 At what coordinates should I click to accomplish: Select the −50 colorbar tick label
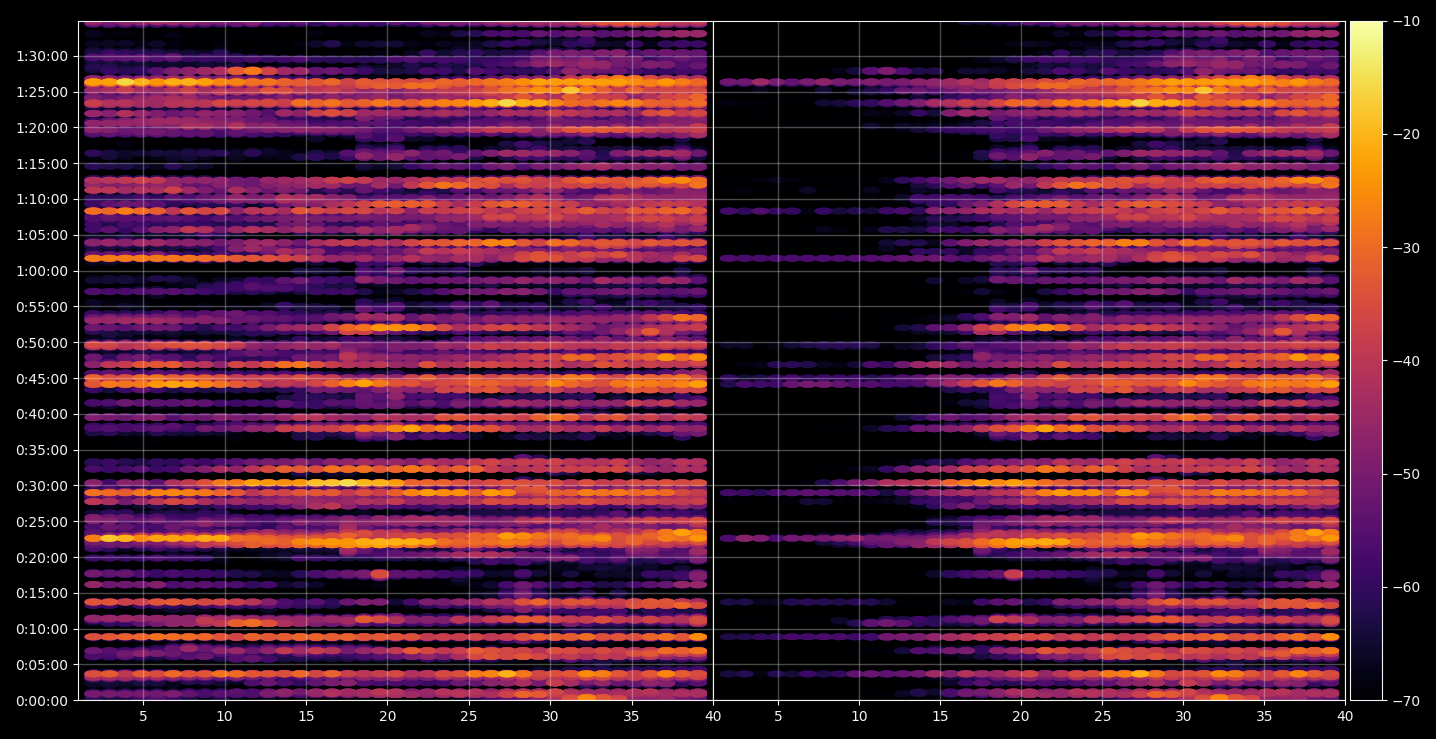1405,474
